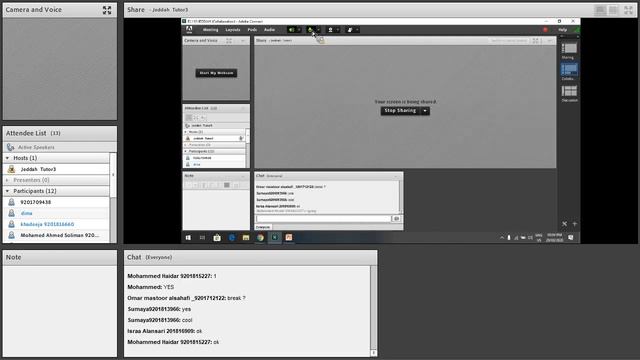The height and width of the screenshot is (360, 640).
Task: Open Stop Sharing dropdown arrow
Action: coord(425,111)
